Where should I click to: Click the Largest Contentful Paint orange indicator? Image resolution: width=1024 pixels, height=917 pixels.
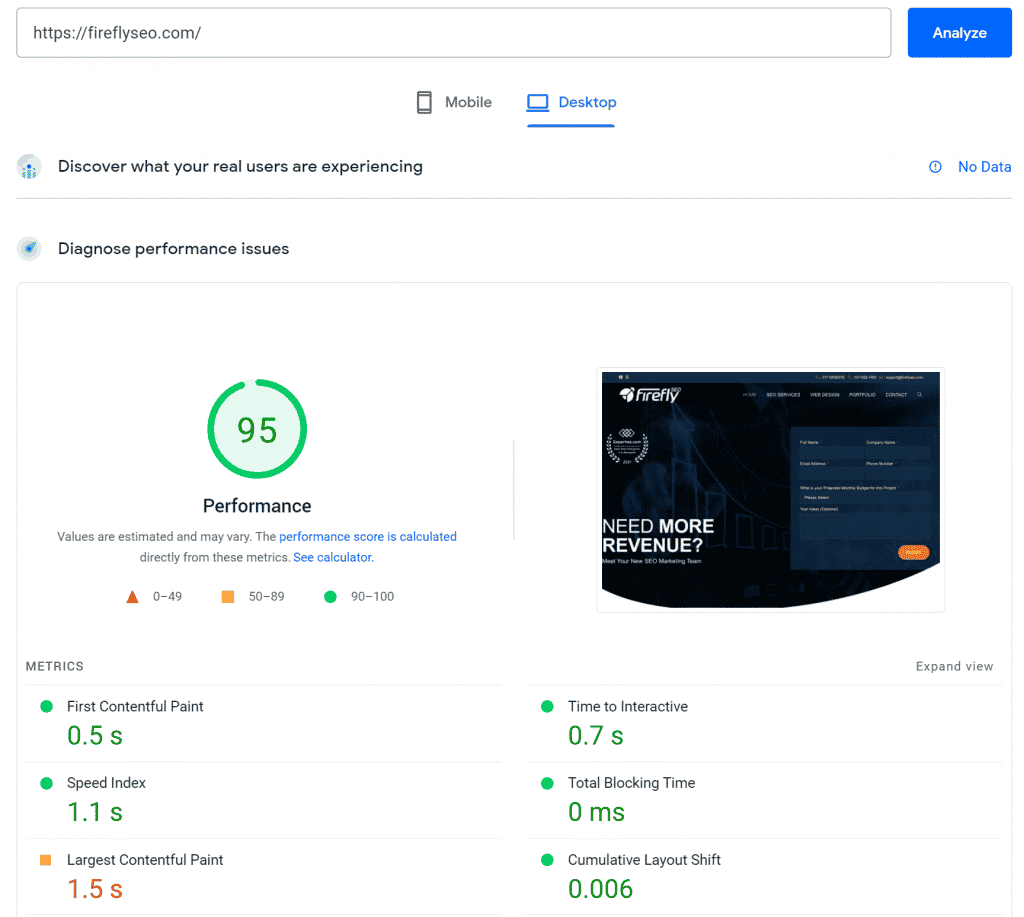click(x=46, y=860)
